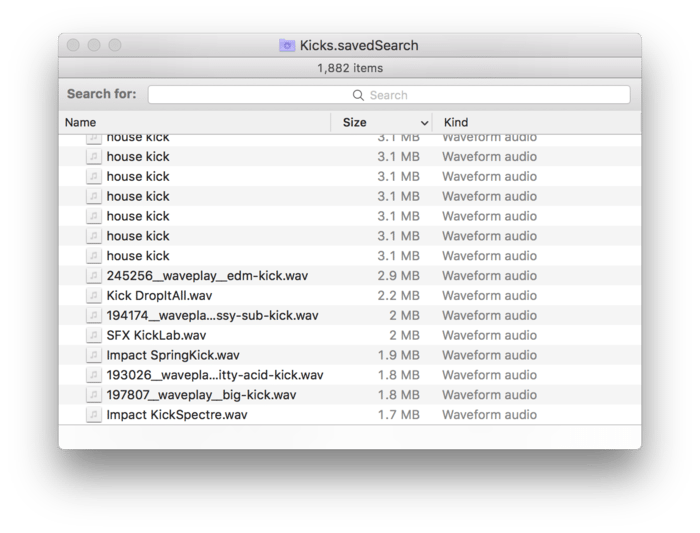Image resolution: width=700 pixels, height=533 pixels.
Task: Click the 2.9 MB size cell
Action: click(398, 275)
